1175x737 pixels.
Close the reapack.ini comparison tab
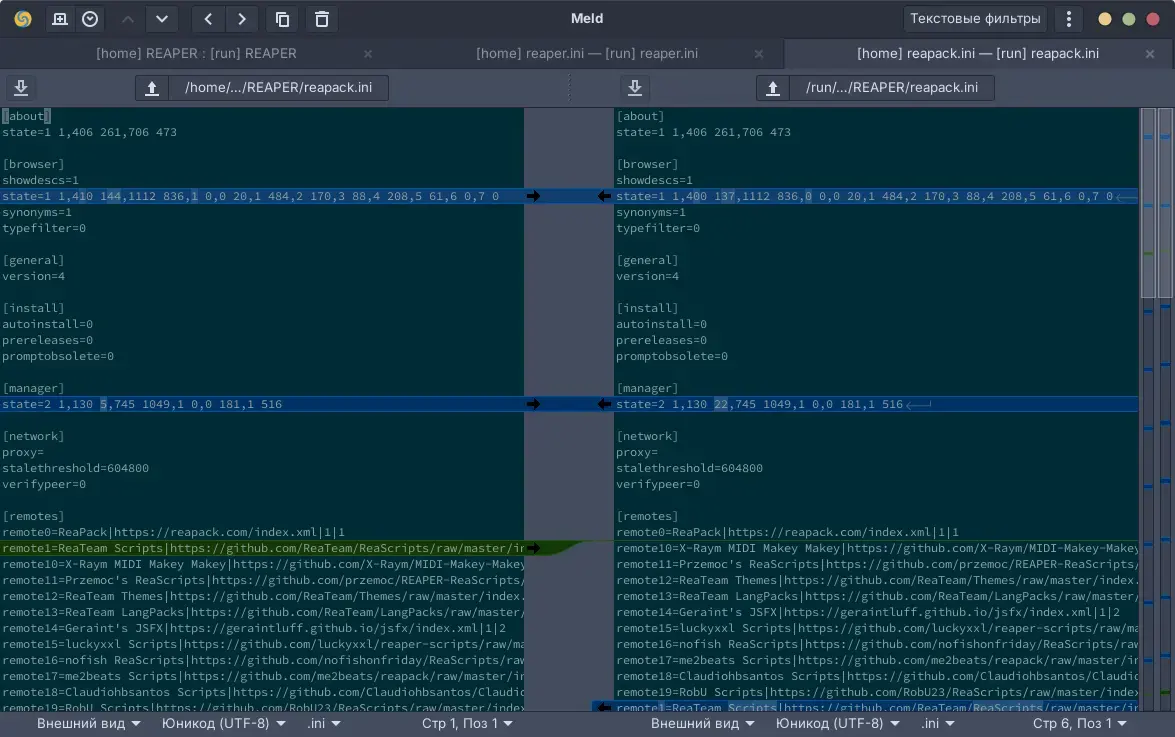(x=1150, y=54)
